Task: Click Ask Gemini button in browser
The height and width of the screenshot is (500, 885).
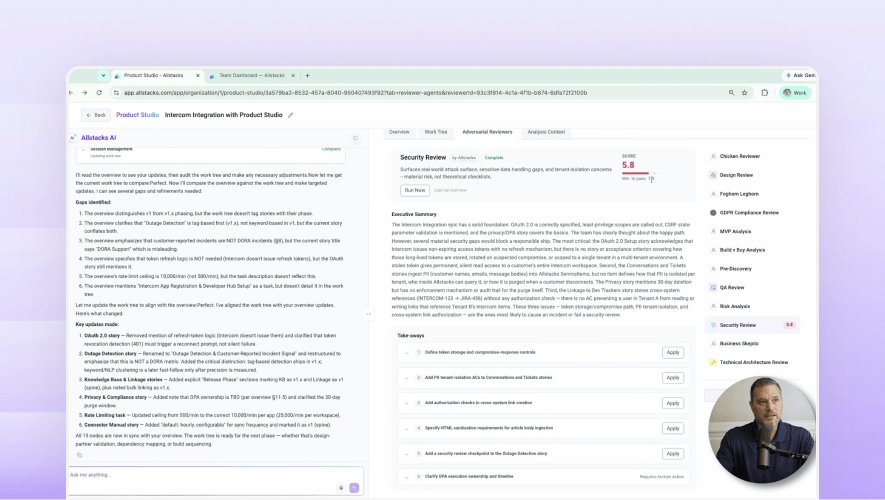Action: pyautogui.click(x=799, y=75)
